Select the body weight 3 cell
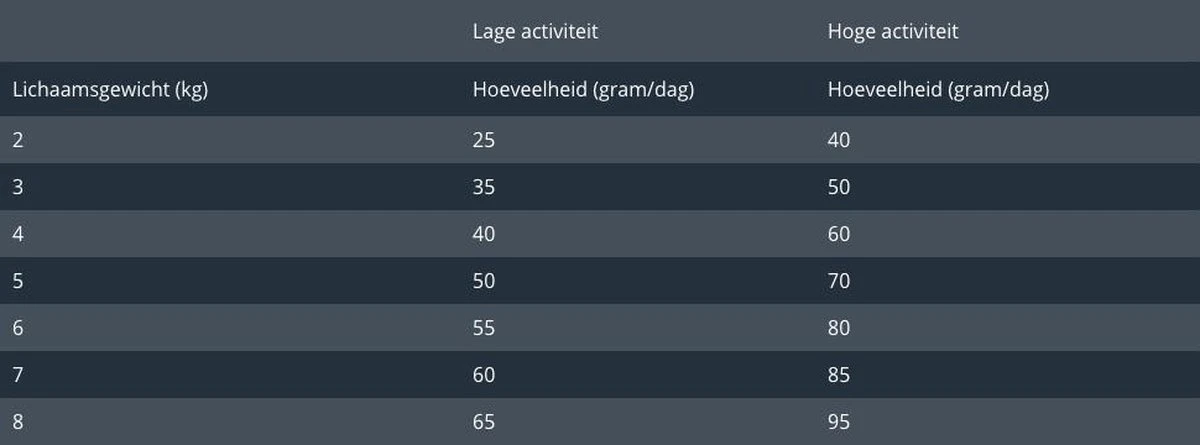The height and width of the screenshot is (445, 1200). point(18,187)
